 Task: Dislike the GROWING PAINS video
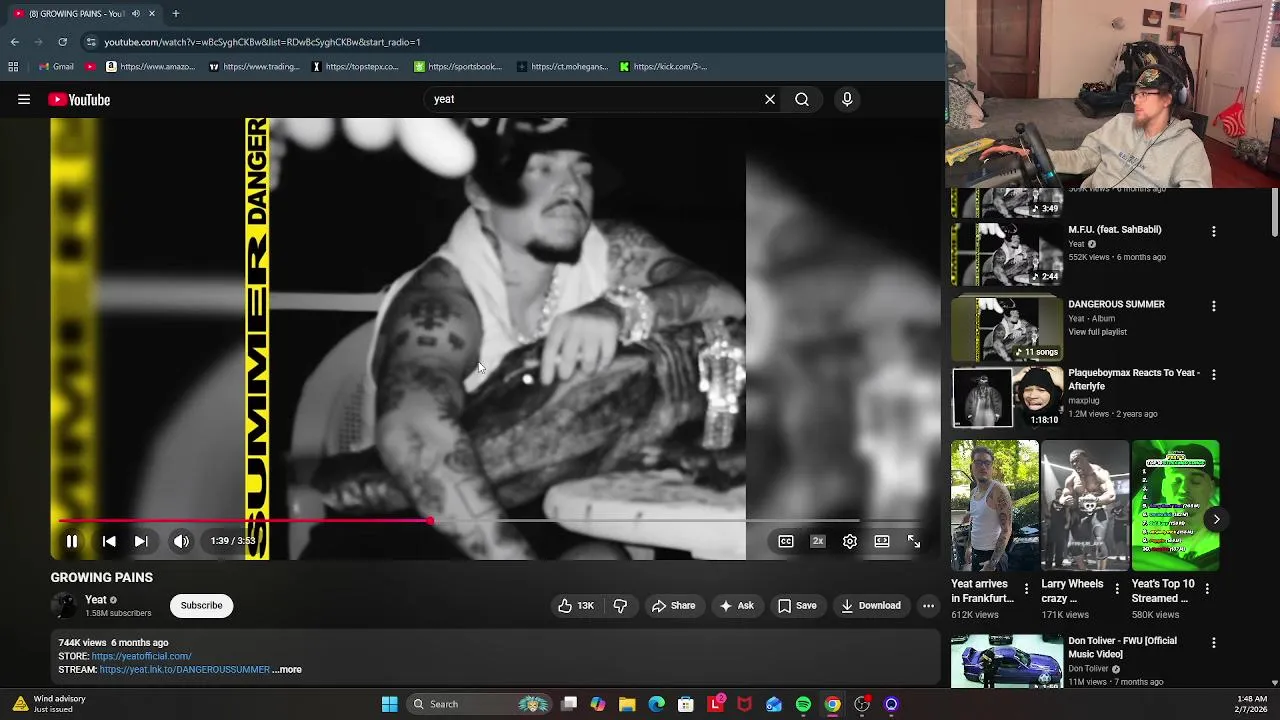[x=620, y=605]
